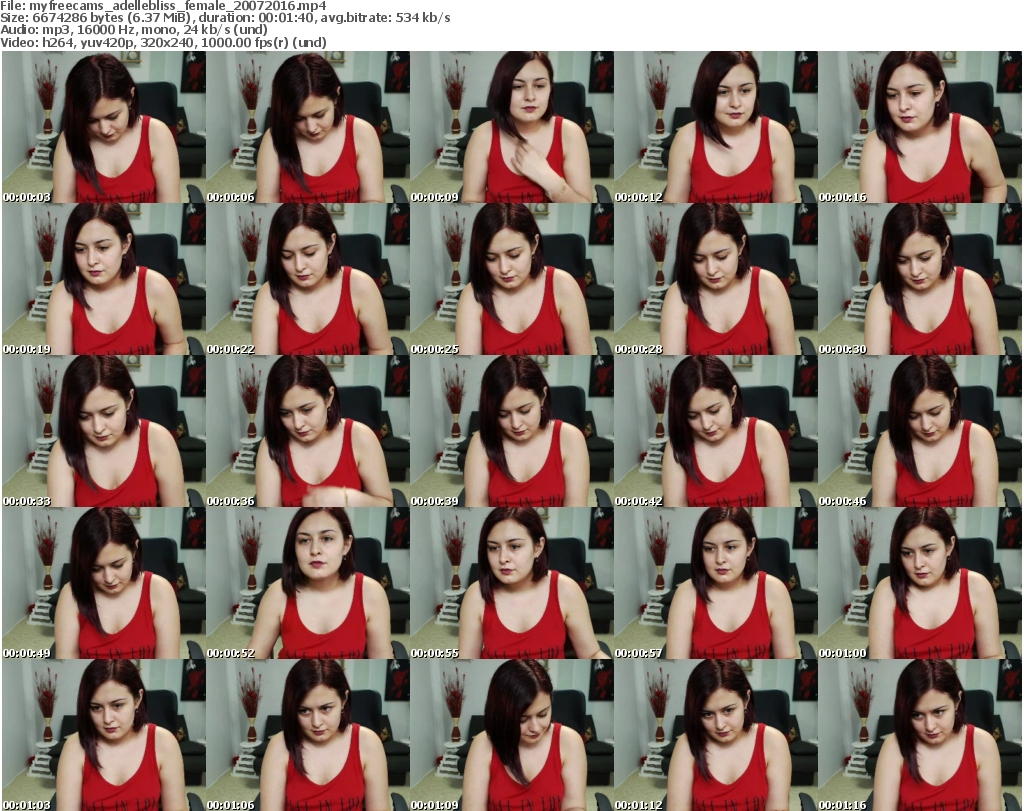
Task: Choose the thumbnail at 00:00:16
Action: [920, 127]
